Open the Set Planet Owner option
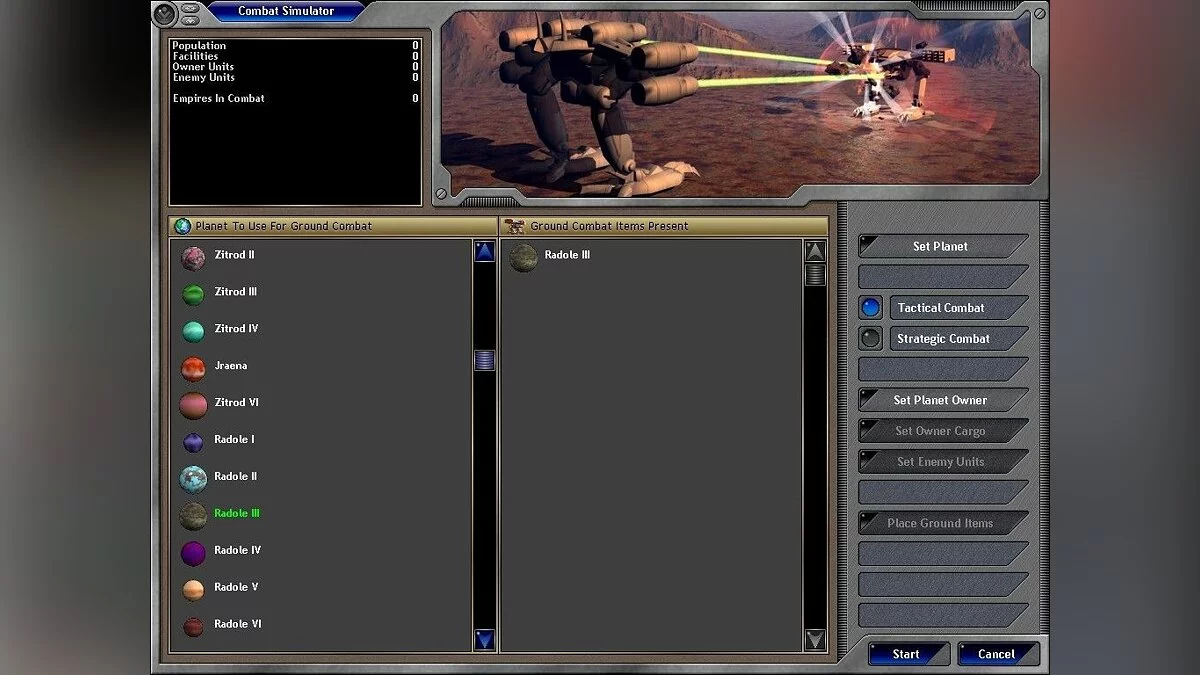1200x675 pixels. (x=942, y=400)
